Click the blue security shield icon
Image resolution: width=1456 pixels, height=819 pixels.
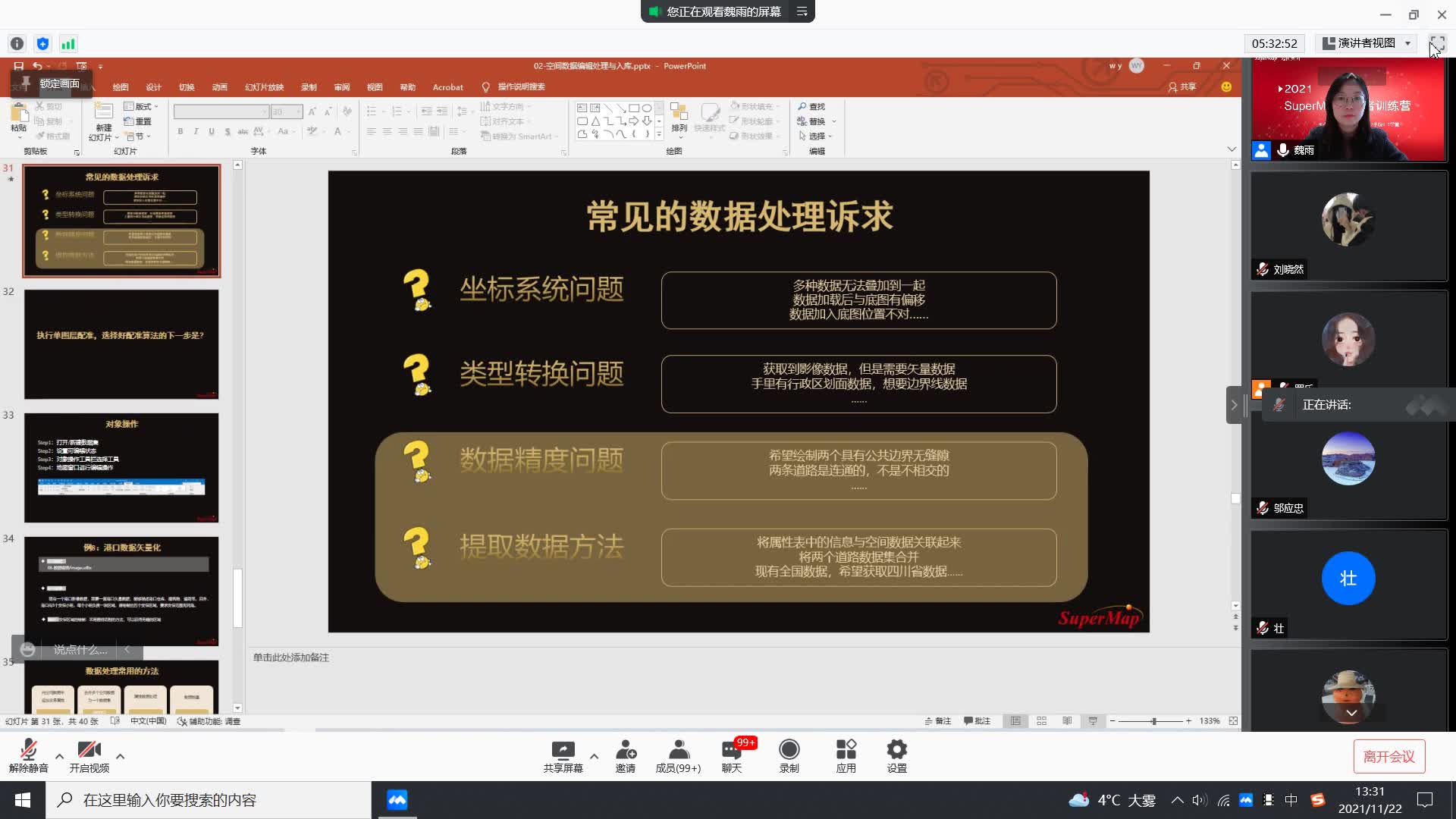point(42,44)
